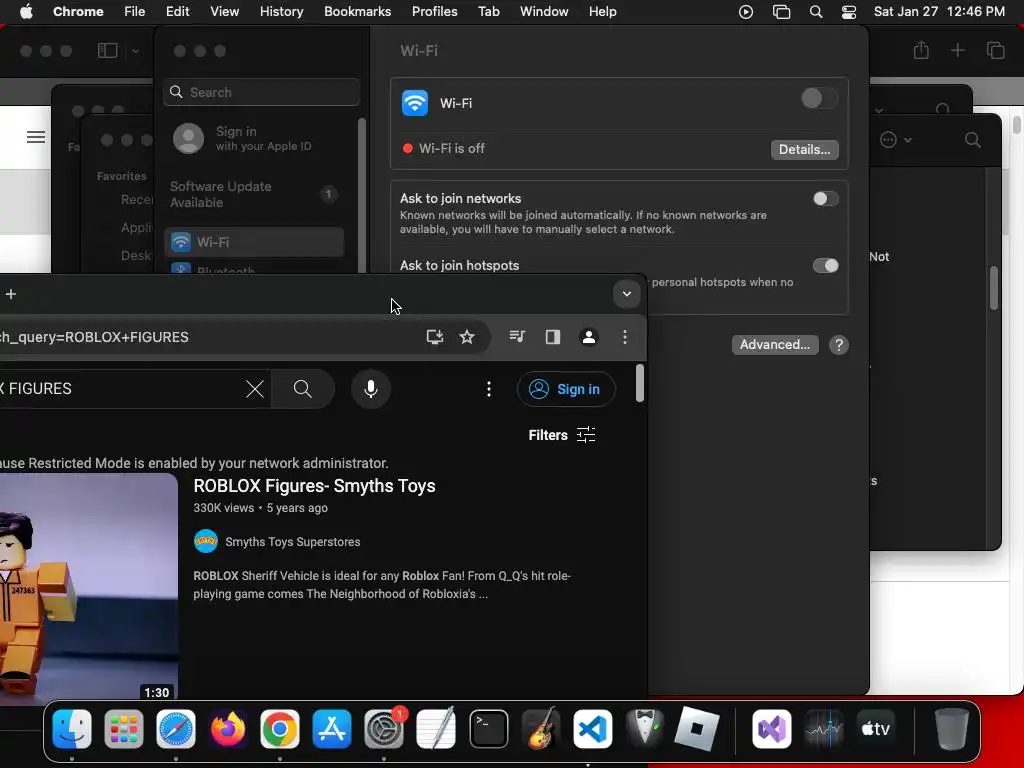The image size is (1024, 768).
Task: Click the install app icon in Chrome address bar
Action: point(434,337)
